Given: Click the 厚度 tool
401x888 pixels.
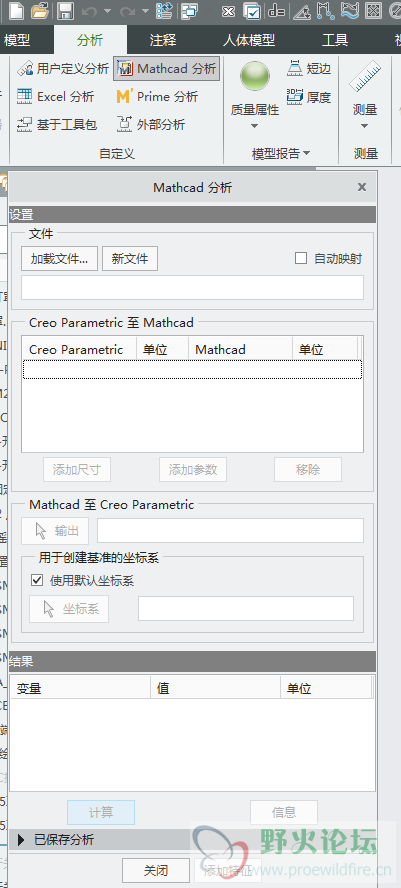Looking at the screenshot, I should pos(309,97).
